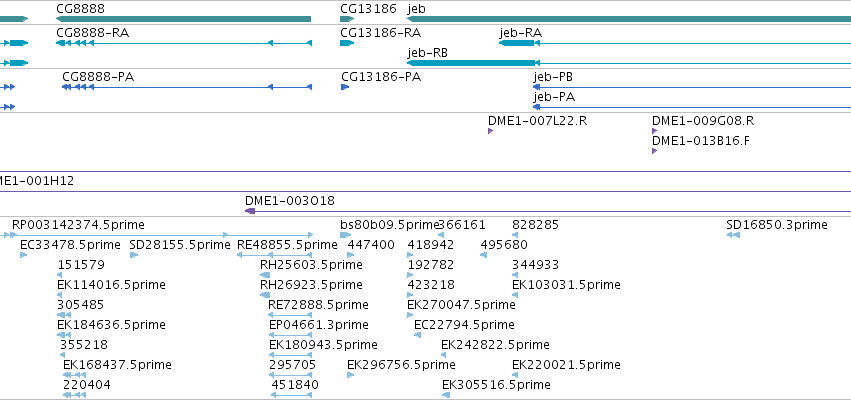Select the DME1-009G08.R marker arrow

(x=655, y=131)
